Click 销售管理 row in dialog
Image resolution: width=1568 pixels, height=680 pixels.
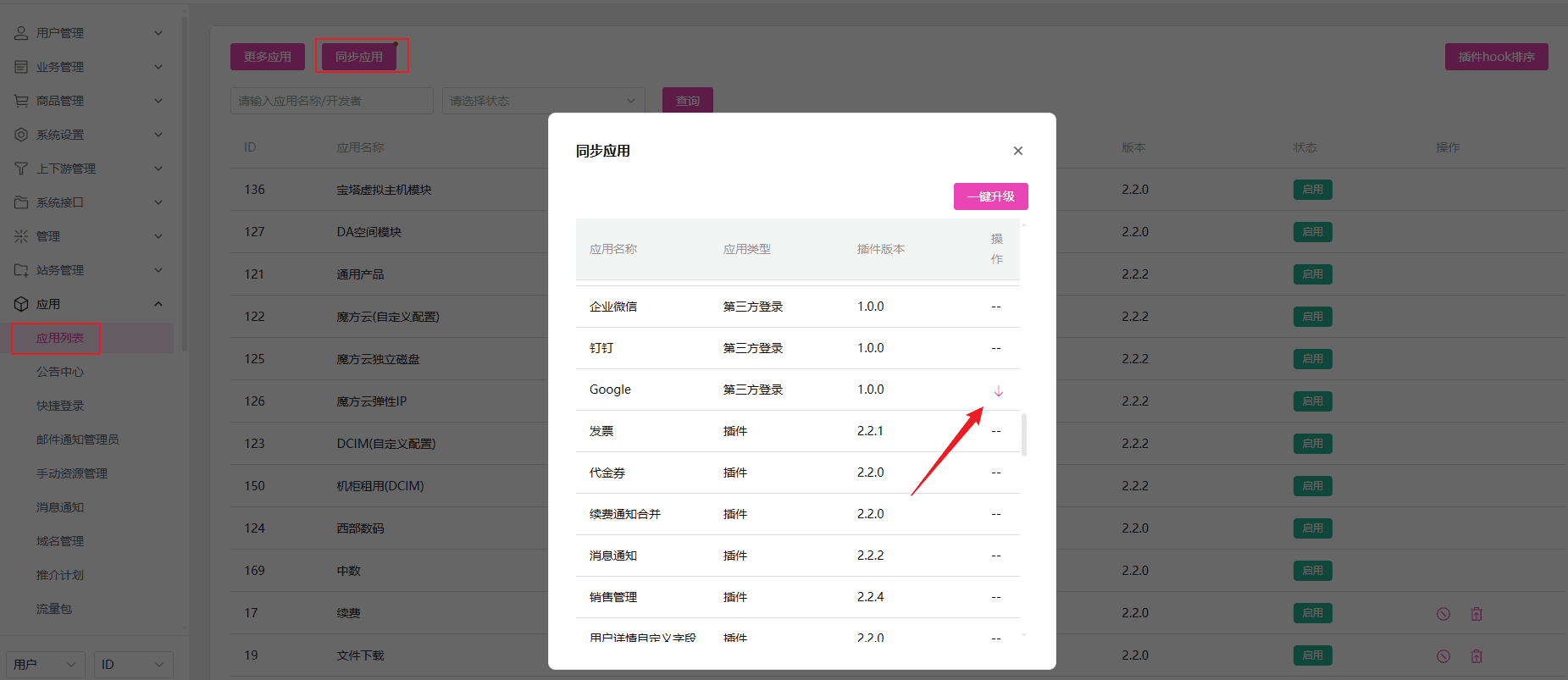pos(798,597)
